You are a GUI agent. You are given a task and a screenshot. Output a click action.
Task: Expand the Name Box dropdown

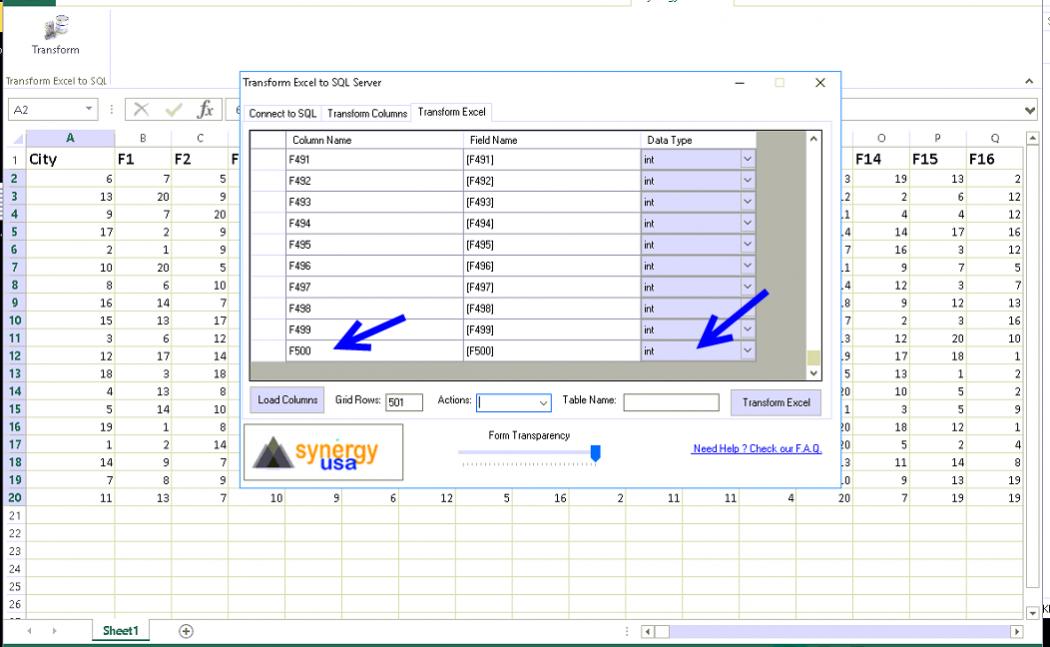click(x=88, y=109)
